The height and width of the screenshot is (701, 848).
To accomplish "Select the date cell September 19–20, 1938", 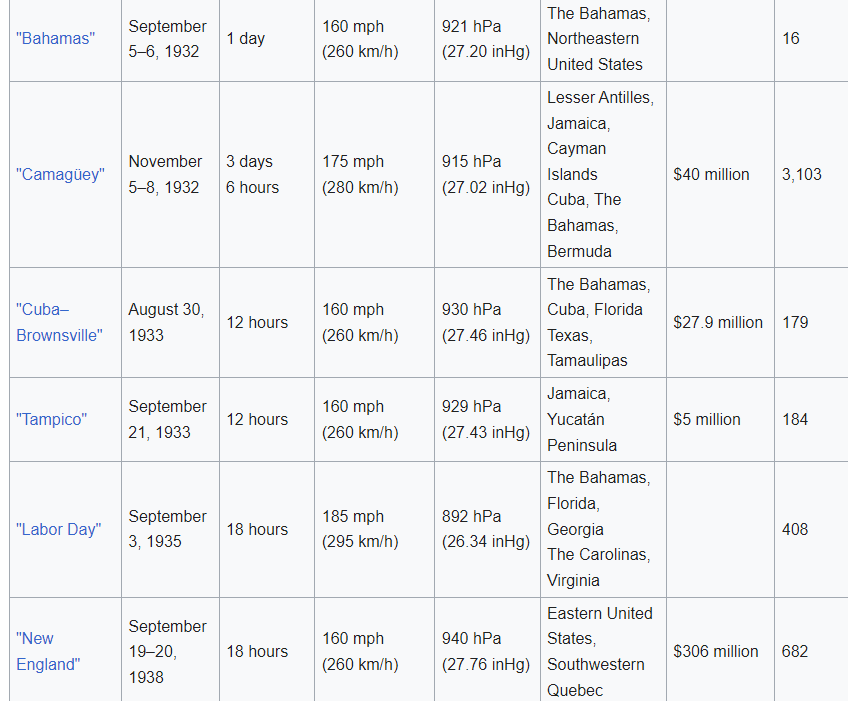I will pos(168,651).
